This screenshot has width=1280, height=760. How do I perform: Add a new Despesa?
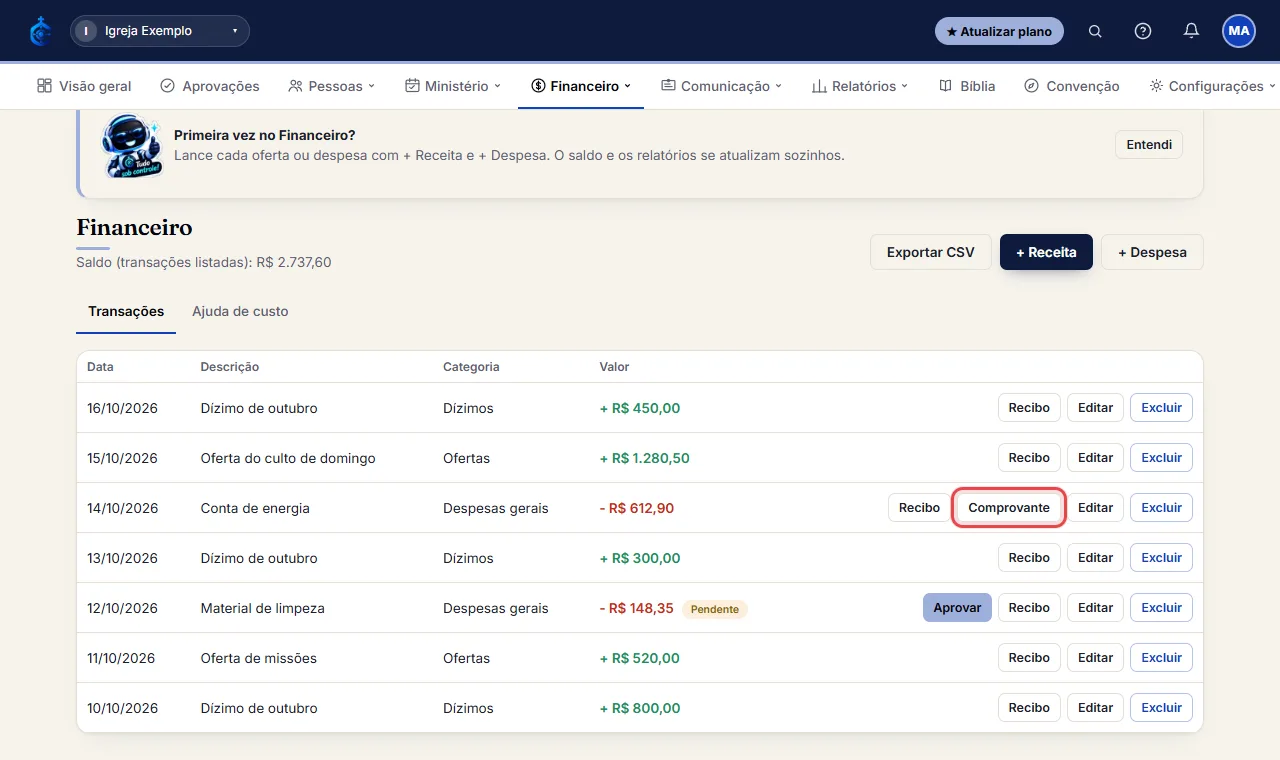coord(1152,252)
